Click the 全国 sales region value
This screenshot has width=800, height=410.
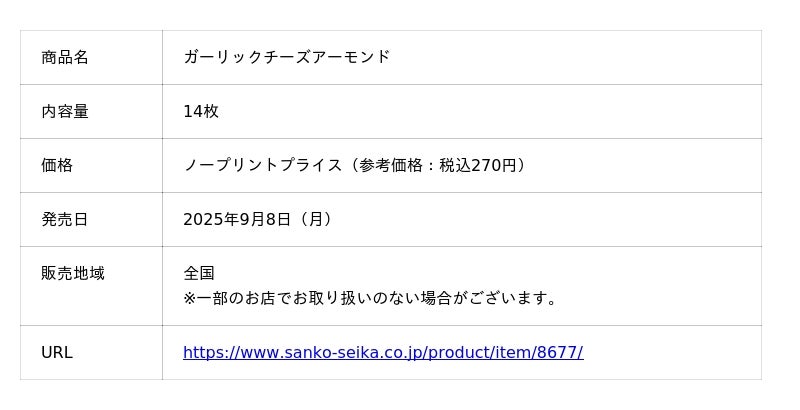point(199,273)
